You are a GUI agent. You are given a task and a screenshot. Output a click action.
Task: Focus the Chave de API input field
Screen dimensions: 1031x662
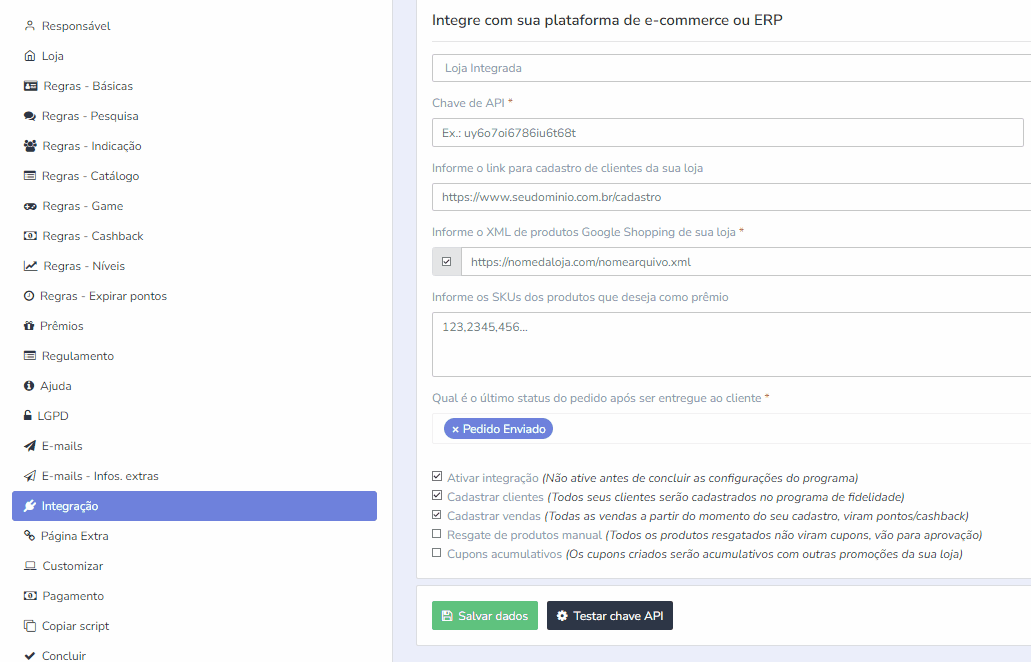(727, 133)
